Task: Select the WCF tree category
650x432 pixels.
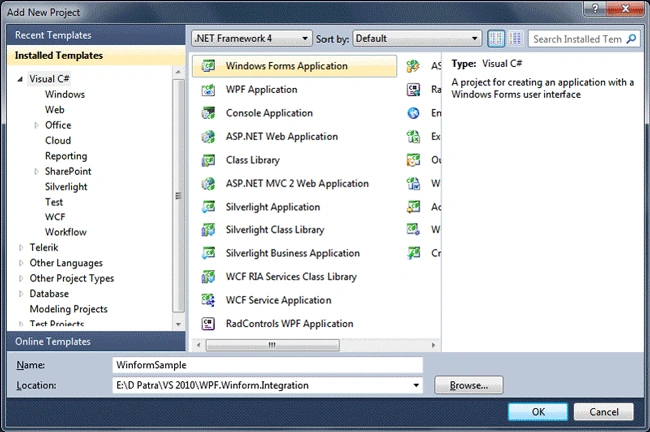Action: point(55,217)
